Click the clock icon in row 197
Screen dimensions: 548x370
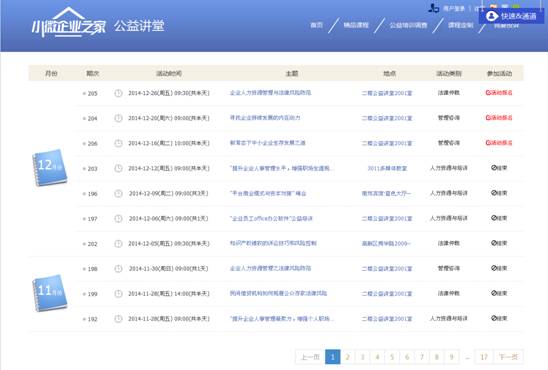click(118, 218)
